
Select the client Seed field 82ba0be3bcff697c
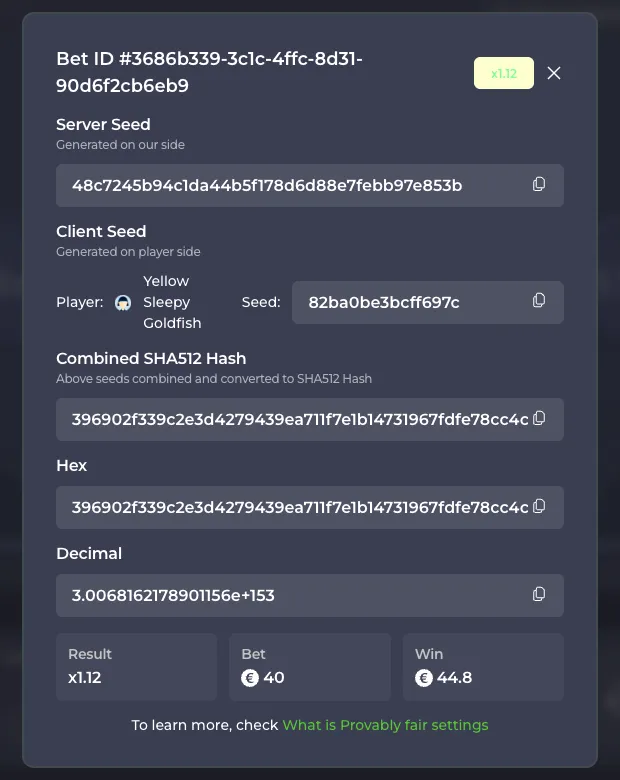[427, 302]
